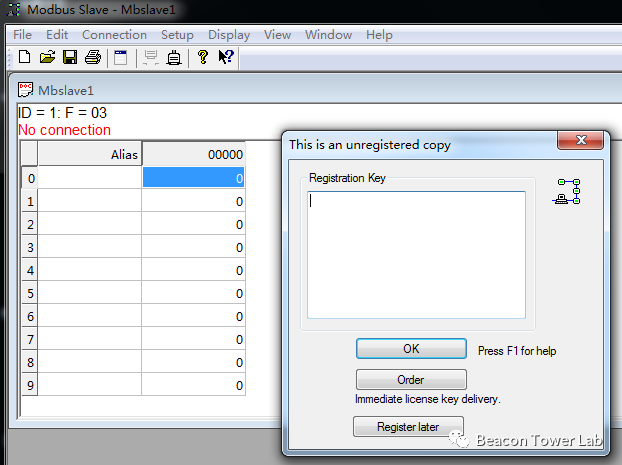Open the Display menu
This screenshot has width=622, height=465.
229,35
